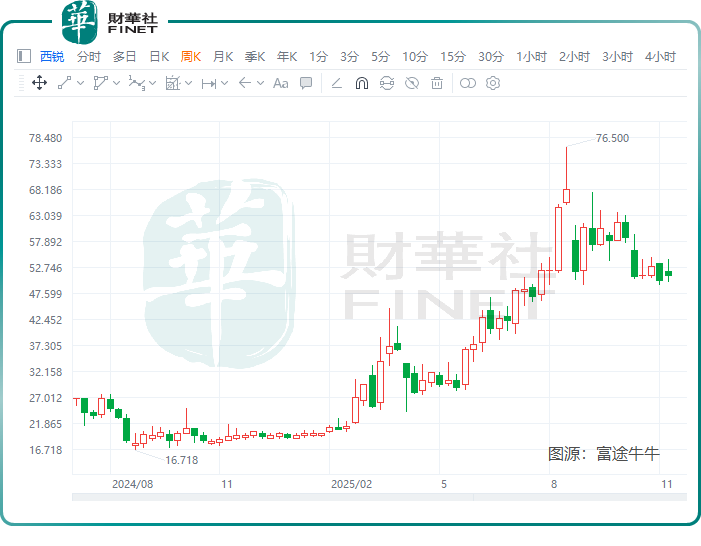The image size is (701, 546).
Task: Click the overlapping circles compare icon
Action: point(467,83)
